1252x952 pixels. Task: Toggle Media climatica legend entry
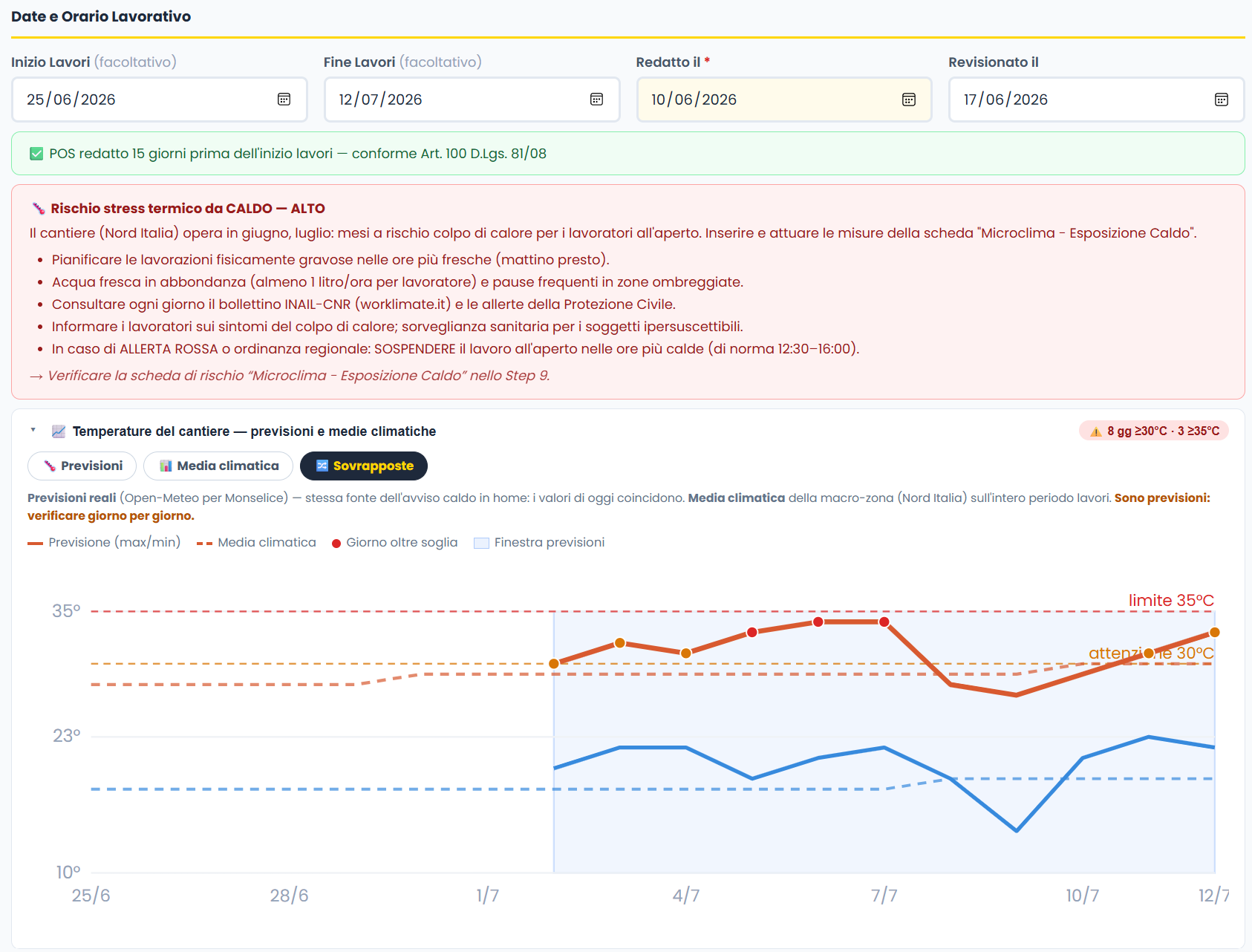coord(256,542)
